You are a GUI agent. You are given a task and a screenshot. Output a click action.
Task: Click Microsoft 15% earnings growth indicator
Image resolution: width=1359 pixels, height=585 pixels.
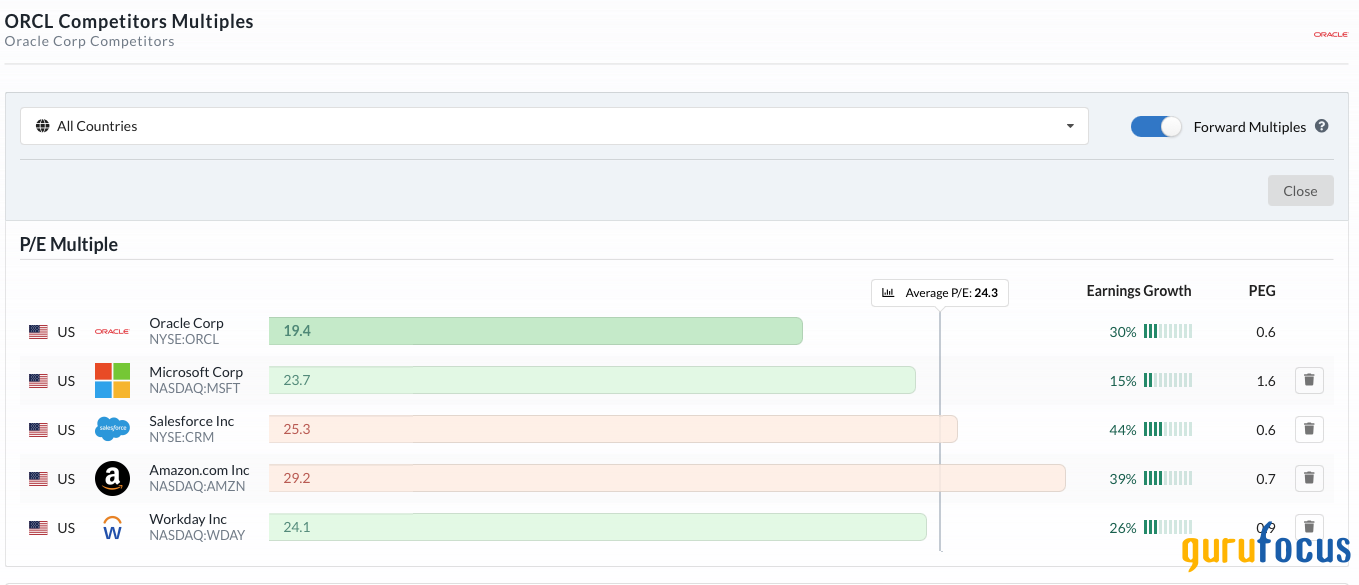click(x=1150, y=381)
